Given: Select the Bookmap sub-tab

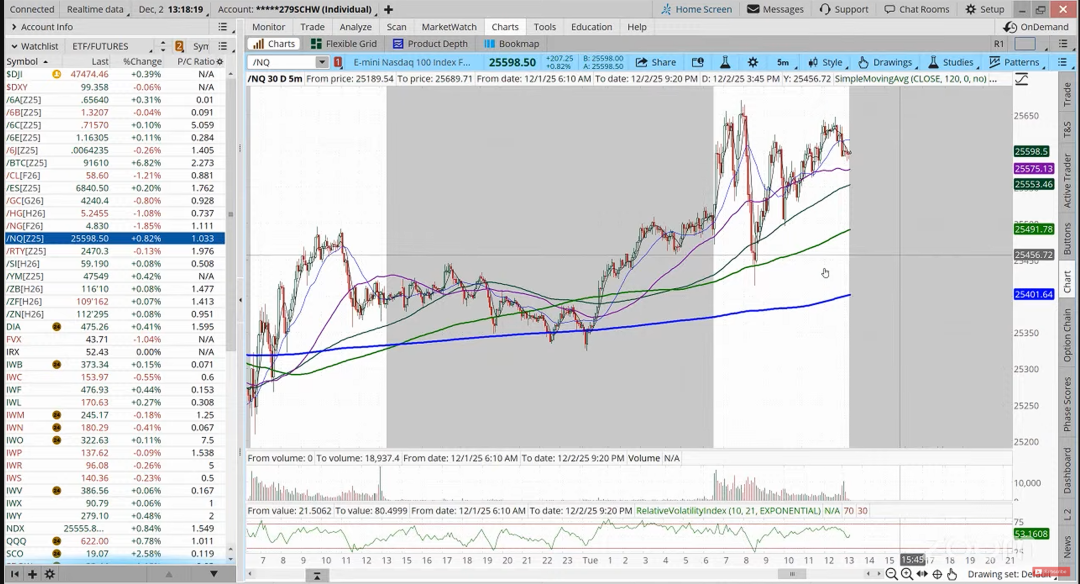Looking at the screenshot, I should coord(512,43).
